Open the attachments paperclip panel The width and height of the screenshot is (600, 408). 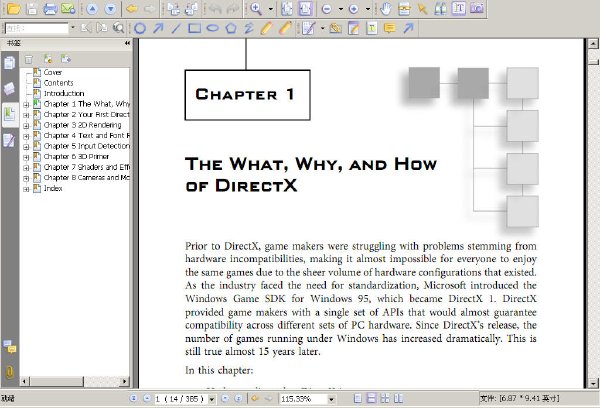click(10, 371)
